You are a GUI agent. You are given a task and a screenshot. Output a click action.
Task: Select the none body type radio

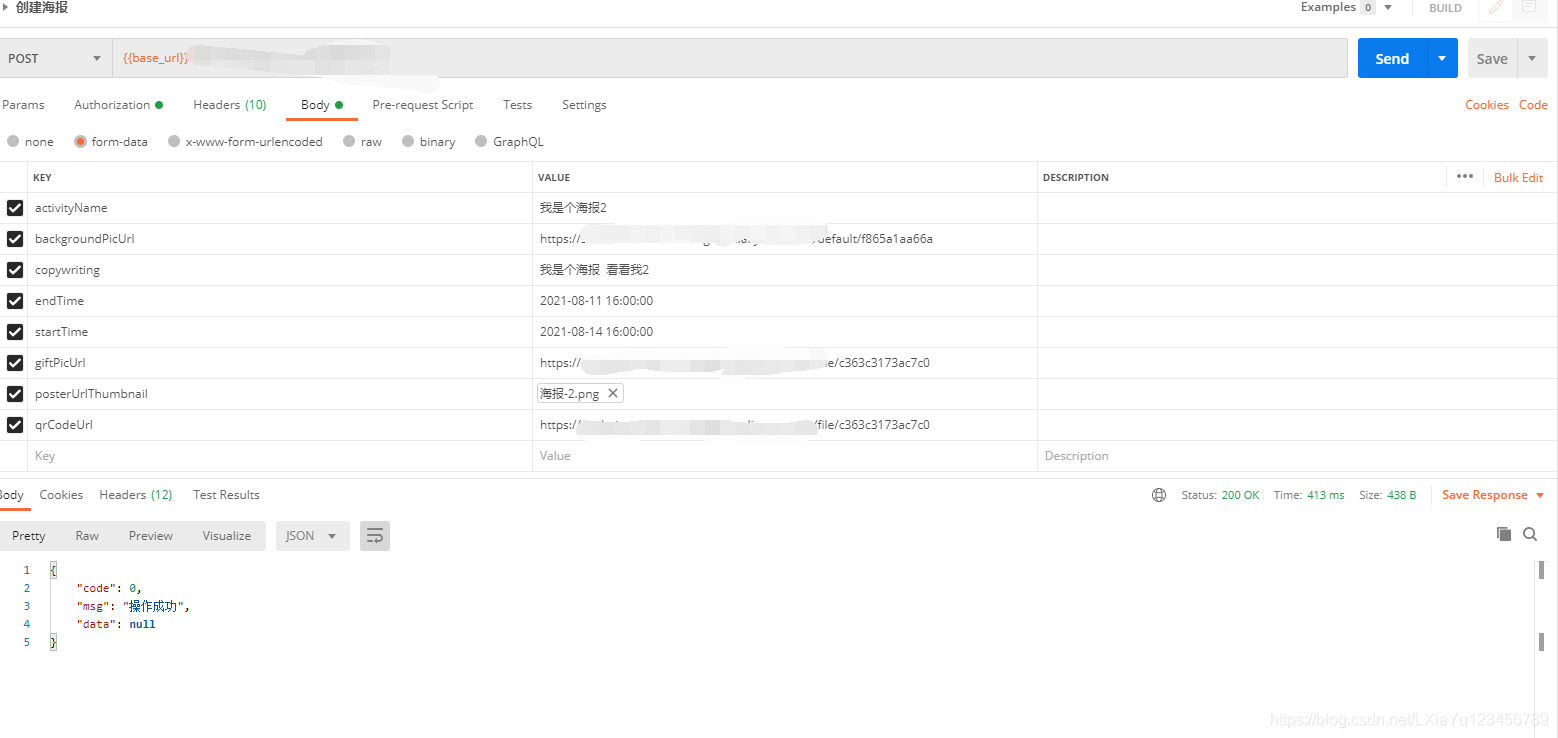click(x=13, y=142)
